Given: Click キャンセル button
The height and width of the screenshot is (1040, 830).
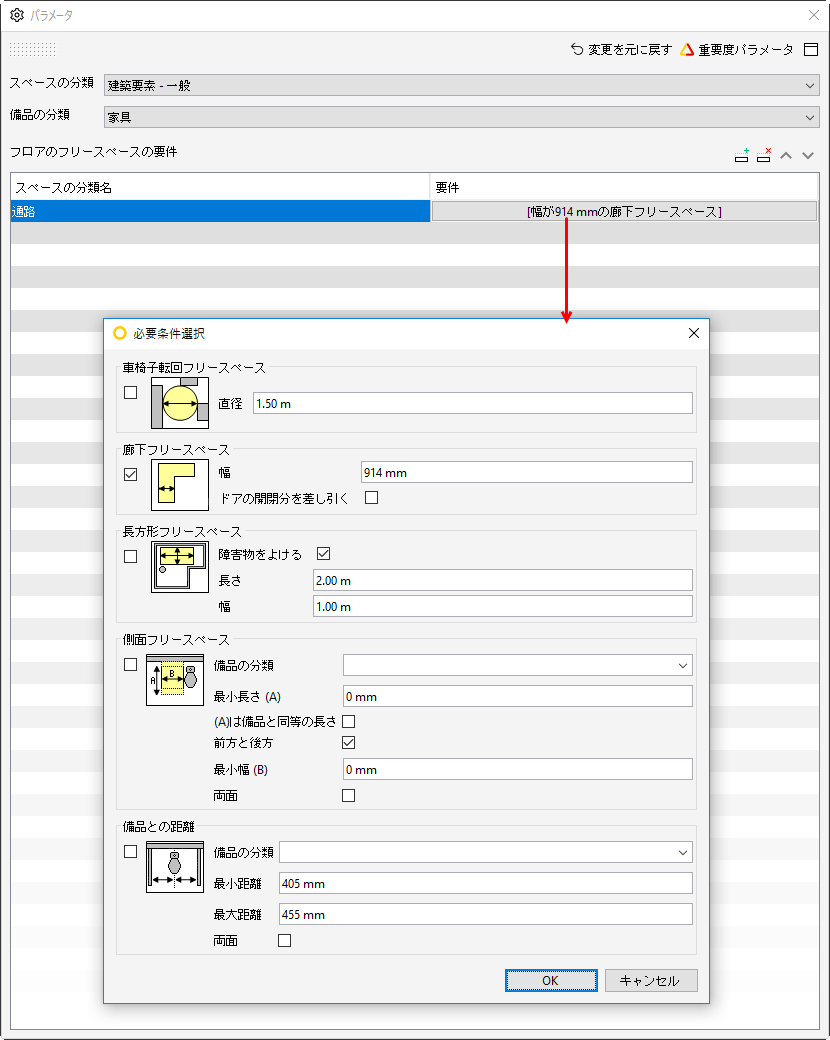Looking at the screenshot, I should pos(651,980).
